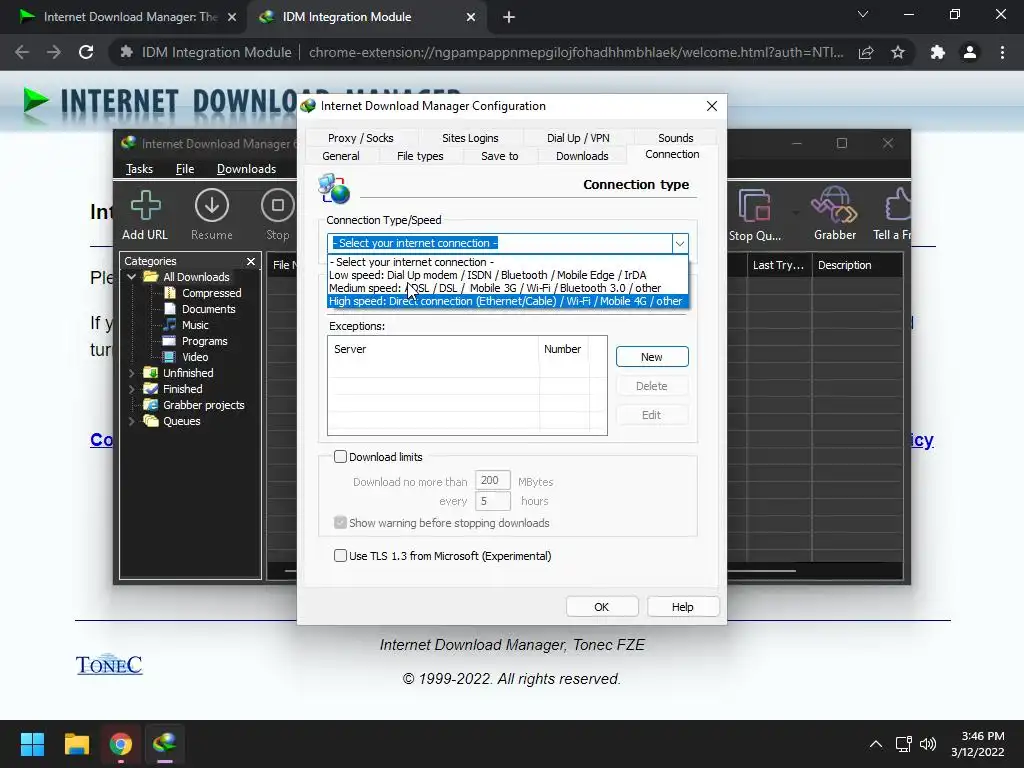Open the Windows Start menu
The width and height of the screenshot is (1024, 768).
coord(32,744)
